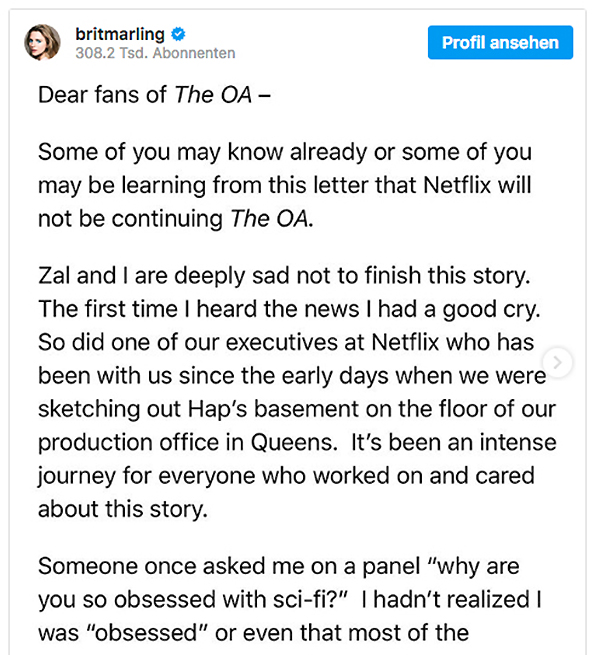This screenshot has width=600, height=655.
Task: Open britmarling's profile picture avatar
Action: (x=42, y=42)
